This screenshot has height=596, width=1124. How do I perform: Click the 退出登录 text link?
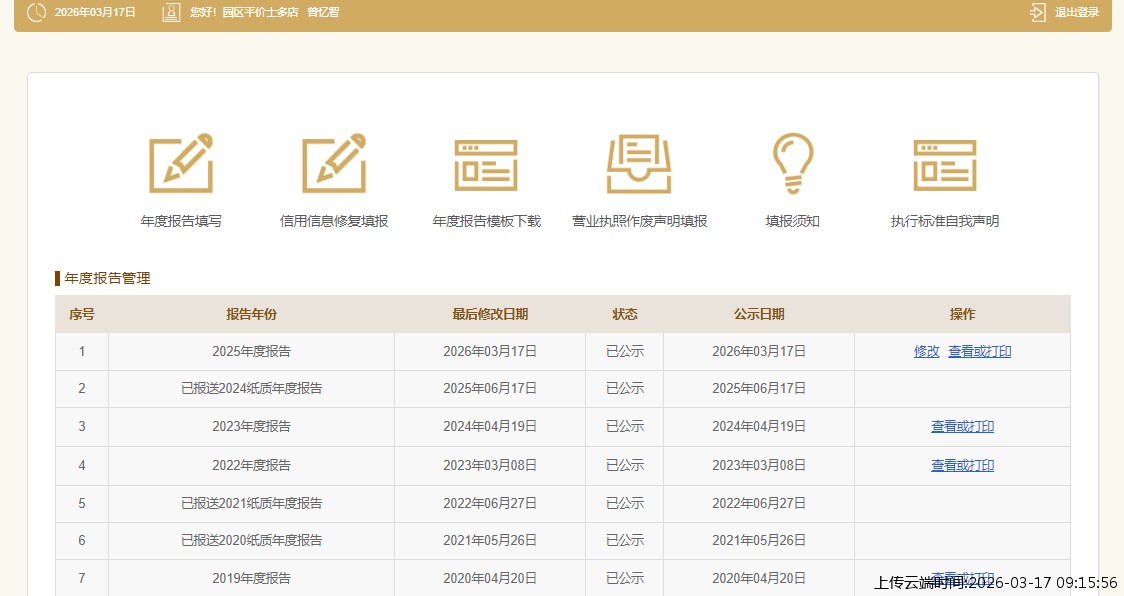point(1077,12)
